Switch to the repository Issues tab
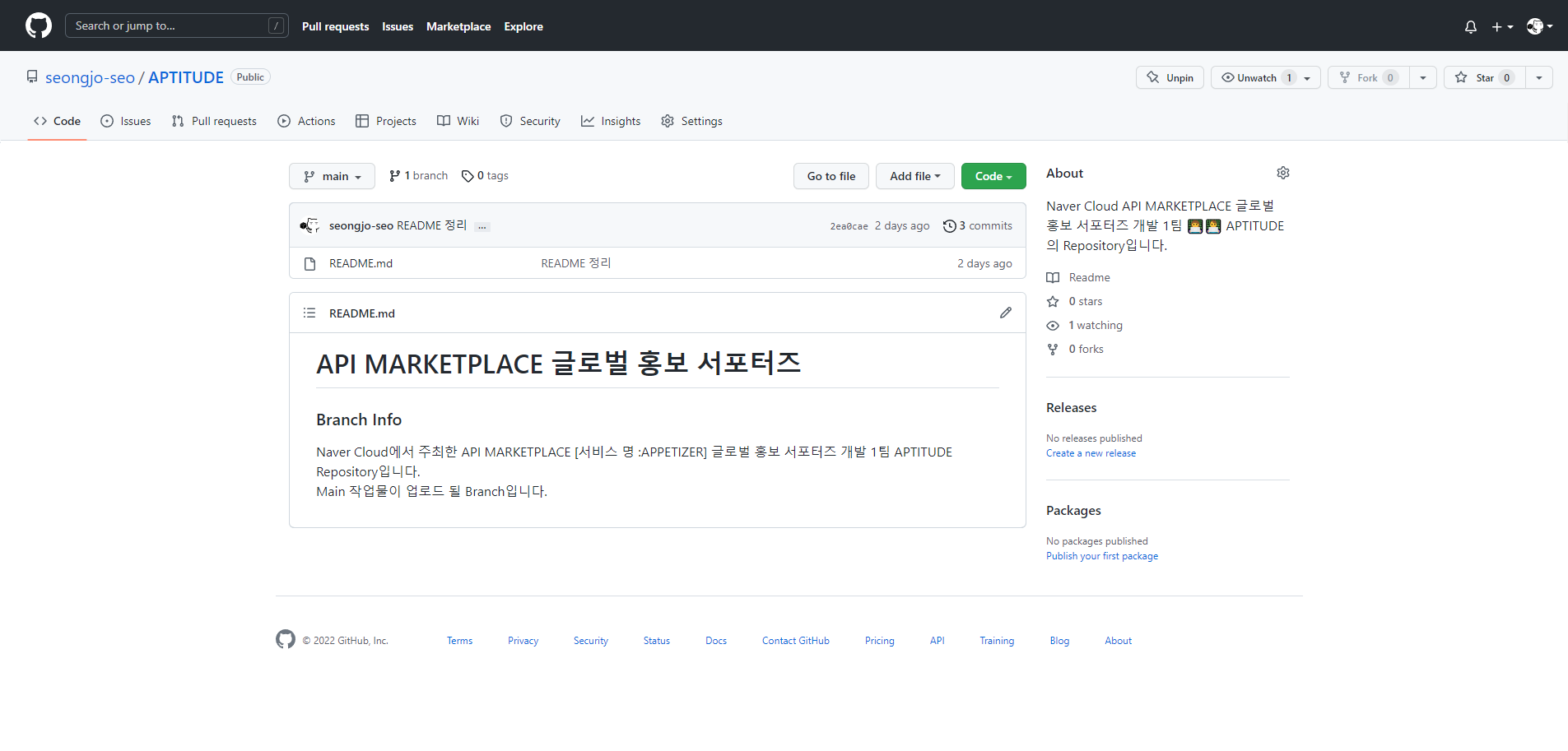 [x=126, y=121]
